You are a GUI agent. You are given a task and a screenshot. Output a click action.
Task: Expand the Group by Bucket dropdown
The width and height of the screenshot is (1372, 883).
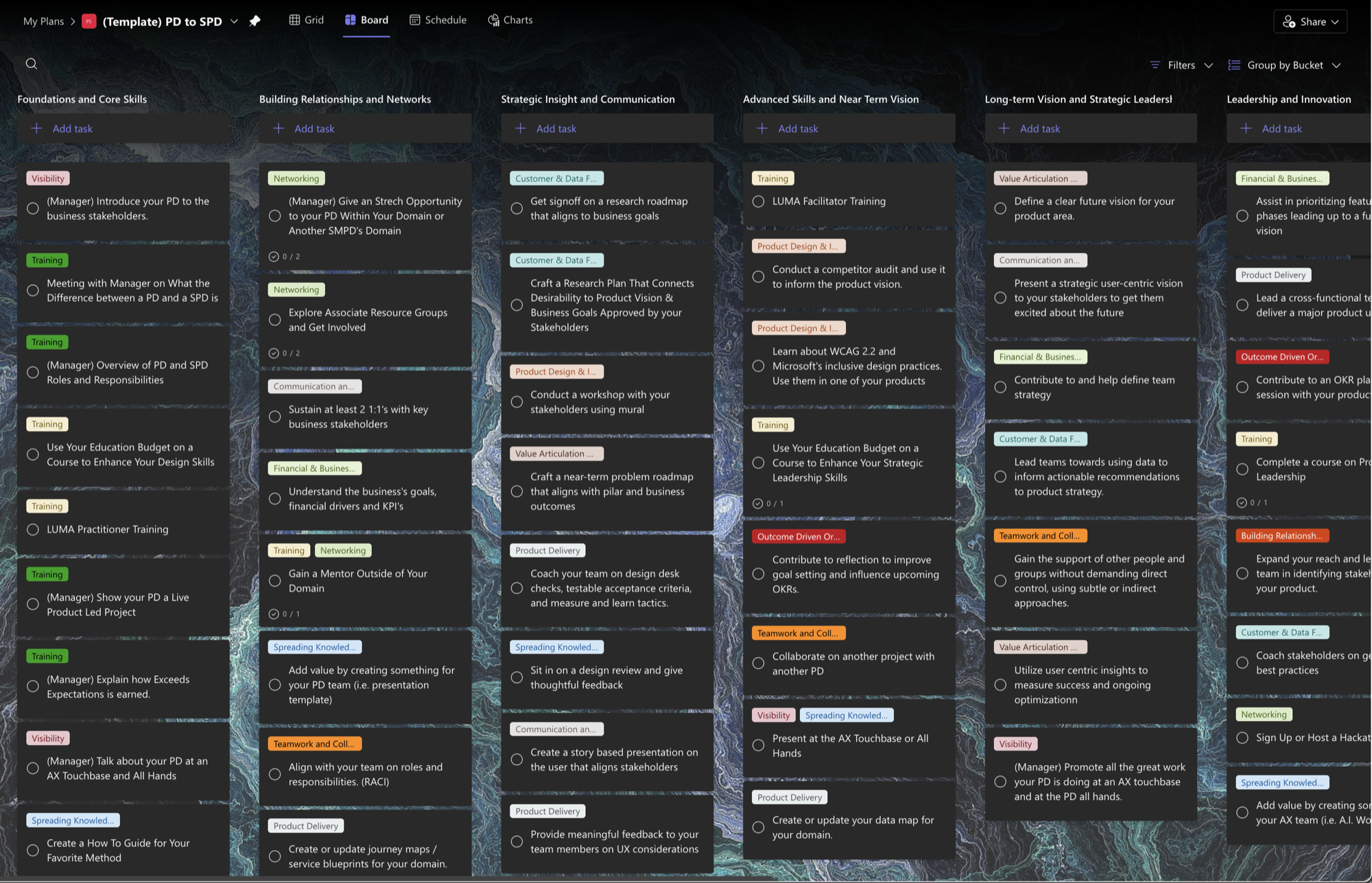click(1284, 65)
